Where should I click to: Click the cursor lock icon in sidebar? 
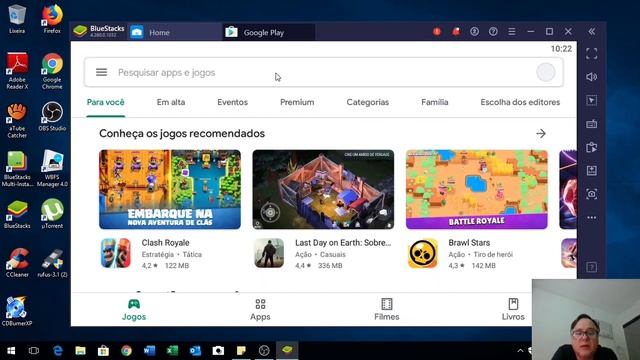tap(591, 100)
